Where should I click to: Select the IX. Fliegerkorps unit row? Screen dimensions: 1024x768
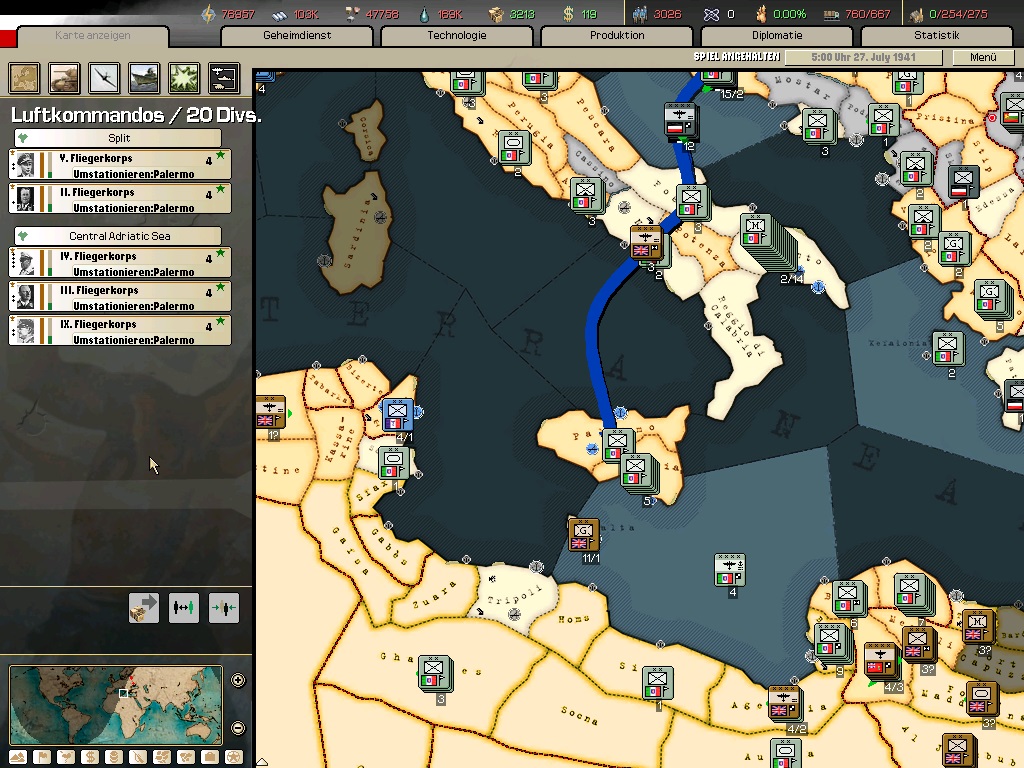pos(120,331)
